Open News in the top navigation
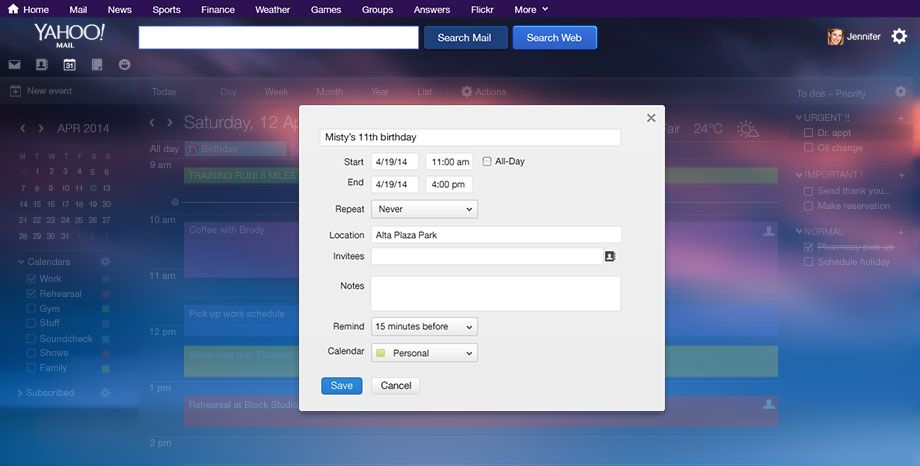This screenshot has height=466, width=920. (120, 9)
